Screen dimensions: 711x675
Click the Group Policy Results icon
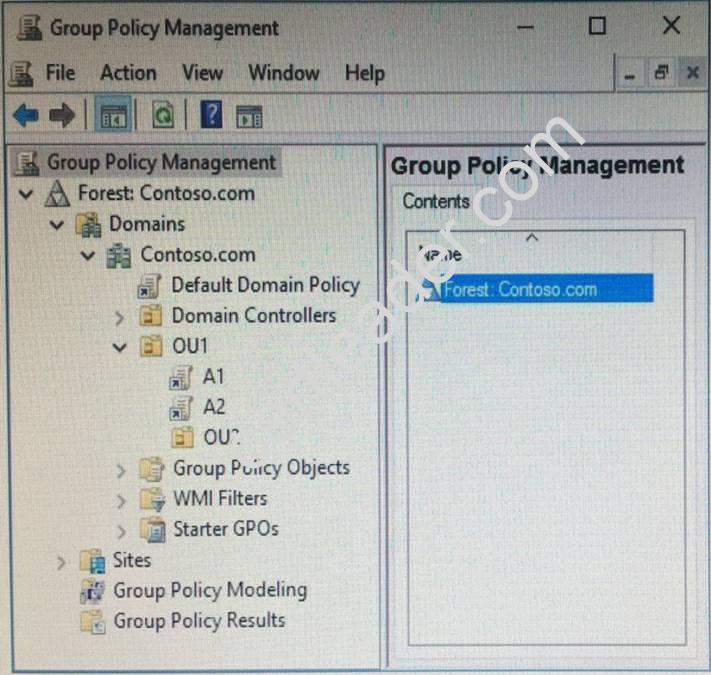pyautogui.click(x=93, y=622)
